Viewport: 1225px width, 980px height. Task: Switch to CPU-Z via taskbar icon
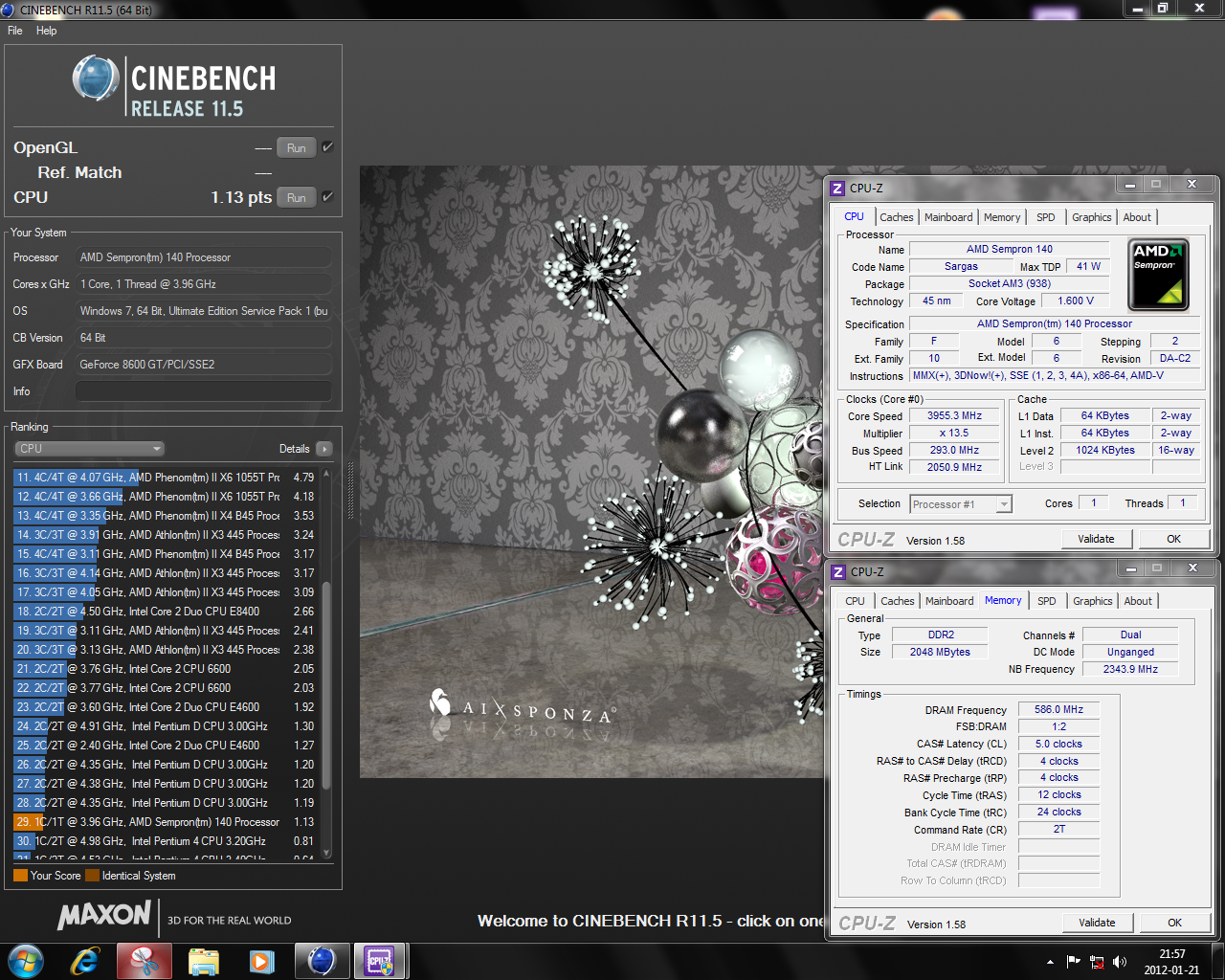click(x=380, y=961)
